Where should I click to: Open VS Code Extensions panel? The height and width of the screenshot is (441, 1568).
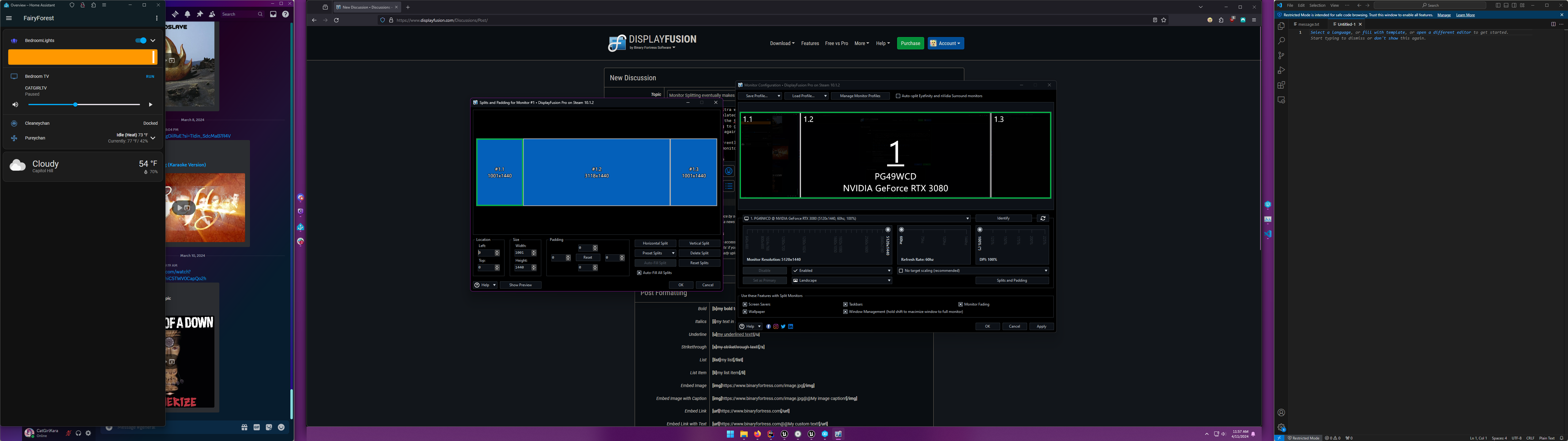1281,85
